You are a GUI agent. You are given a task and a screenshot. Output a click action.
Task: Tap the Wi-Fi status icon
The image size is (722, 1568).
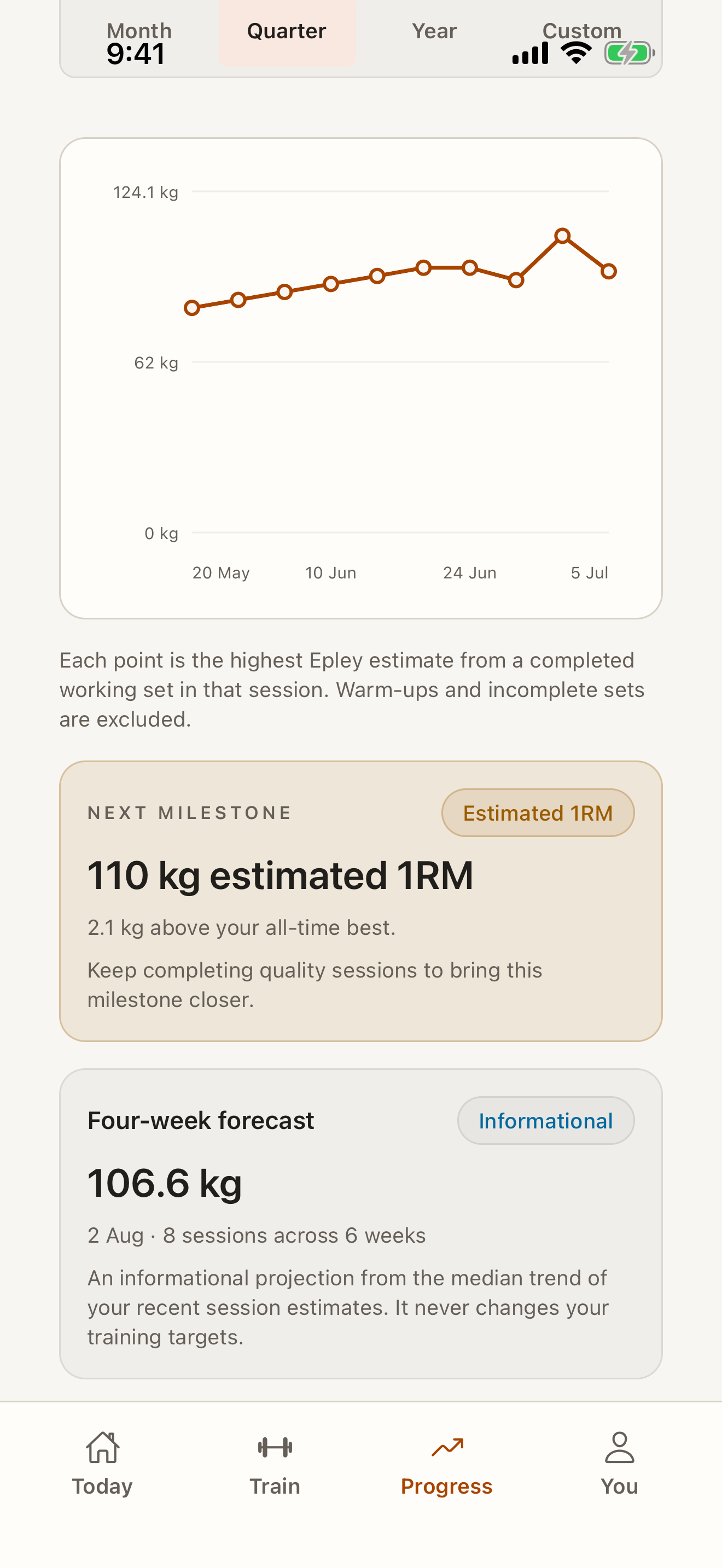pyautogui.click(x=576, y=53)
